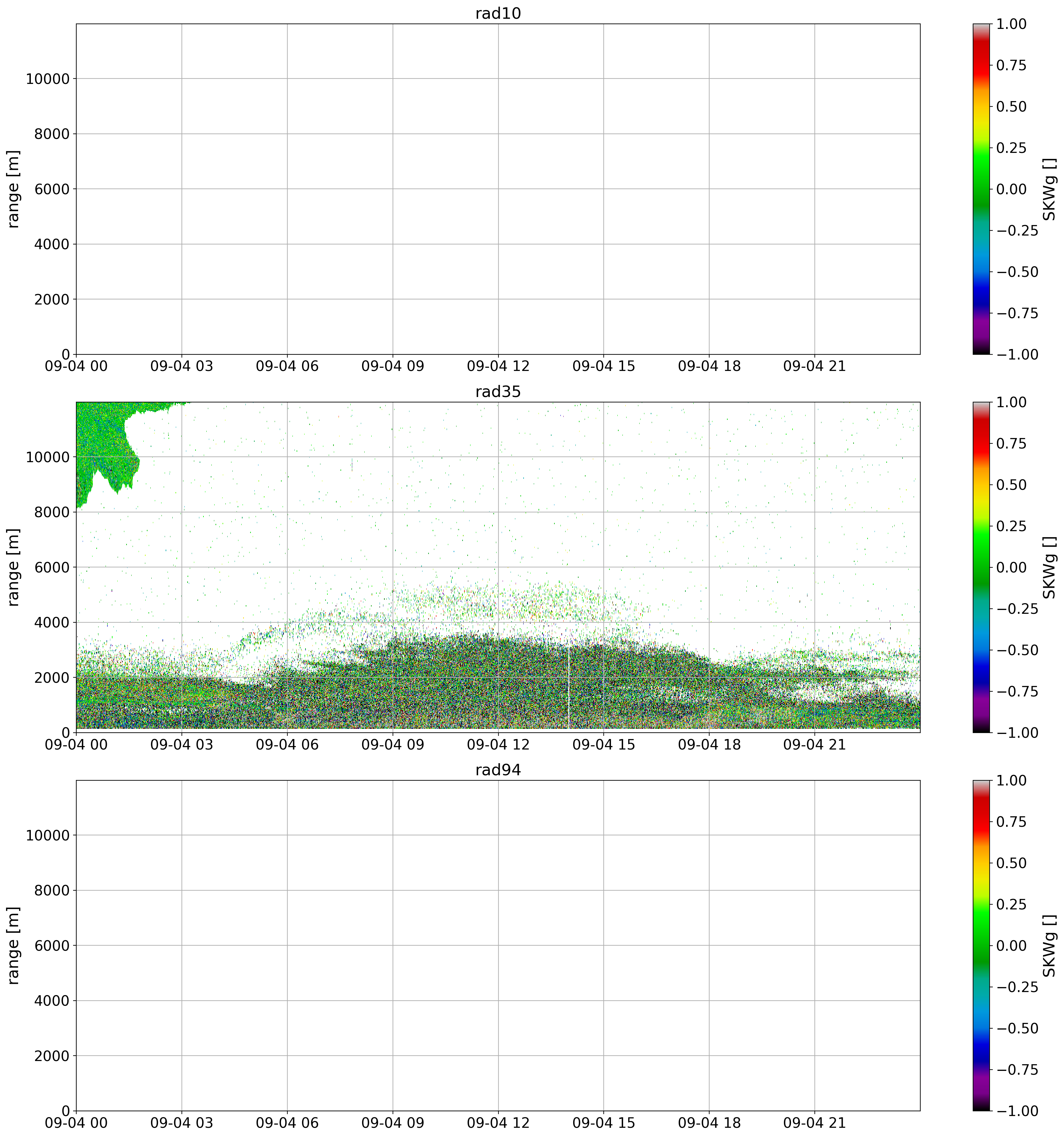The width and height of the screenshot is (1064, 1137).
Task: Click '09-04 06' tick under rad94 plot
Action: click(287, 1123)
